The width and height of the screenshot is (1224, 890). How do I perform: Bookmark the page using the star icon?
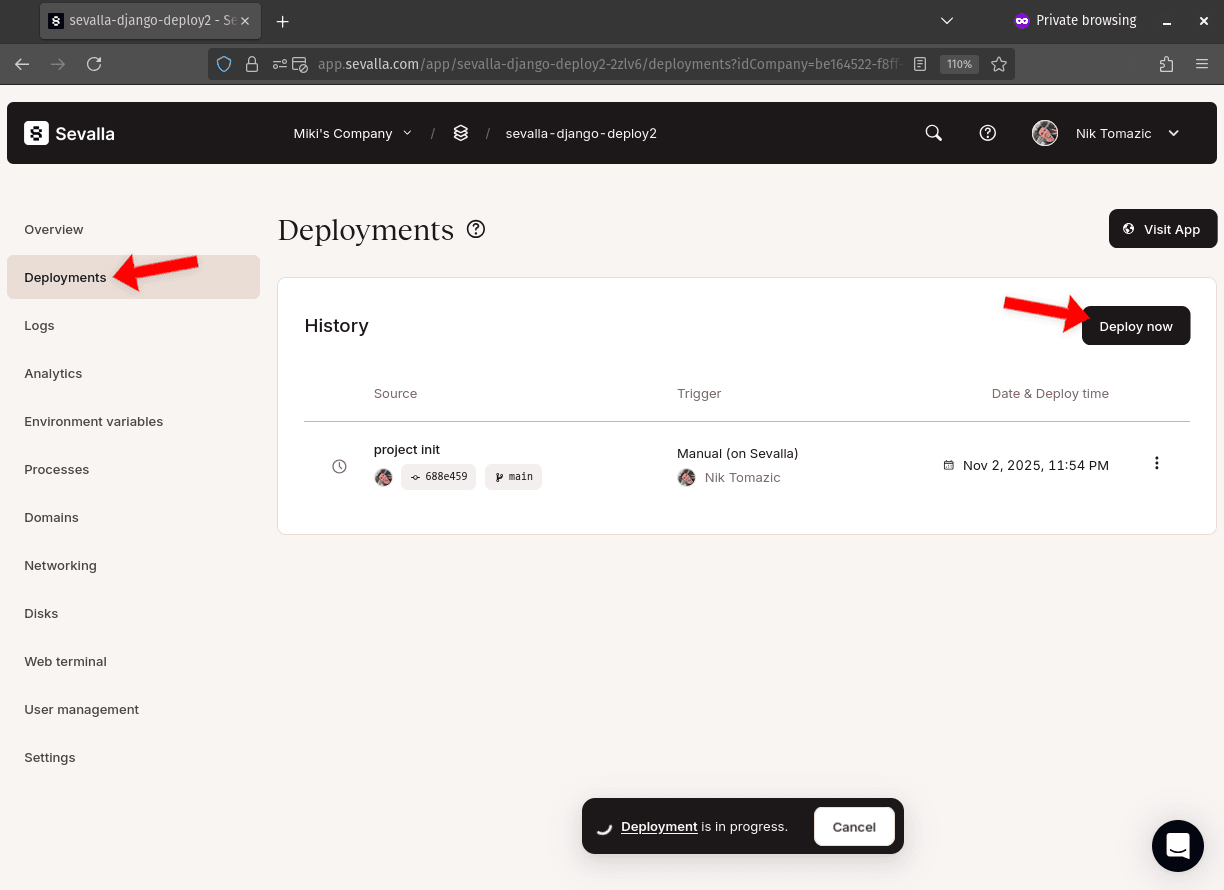click(x=999, y=63)
